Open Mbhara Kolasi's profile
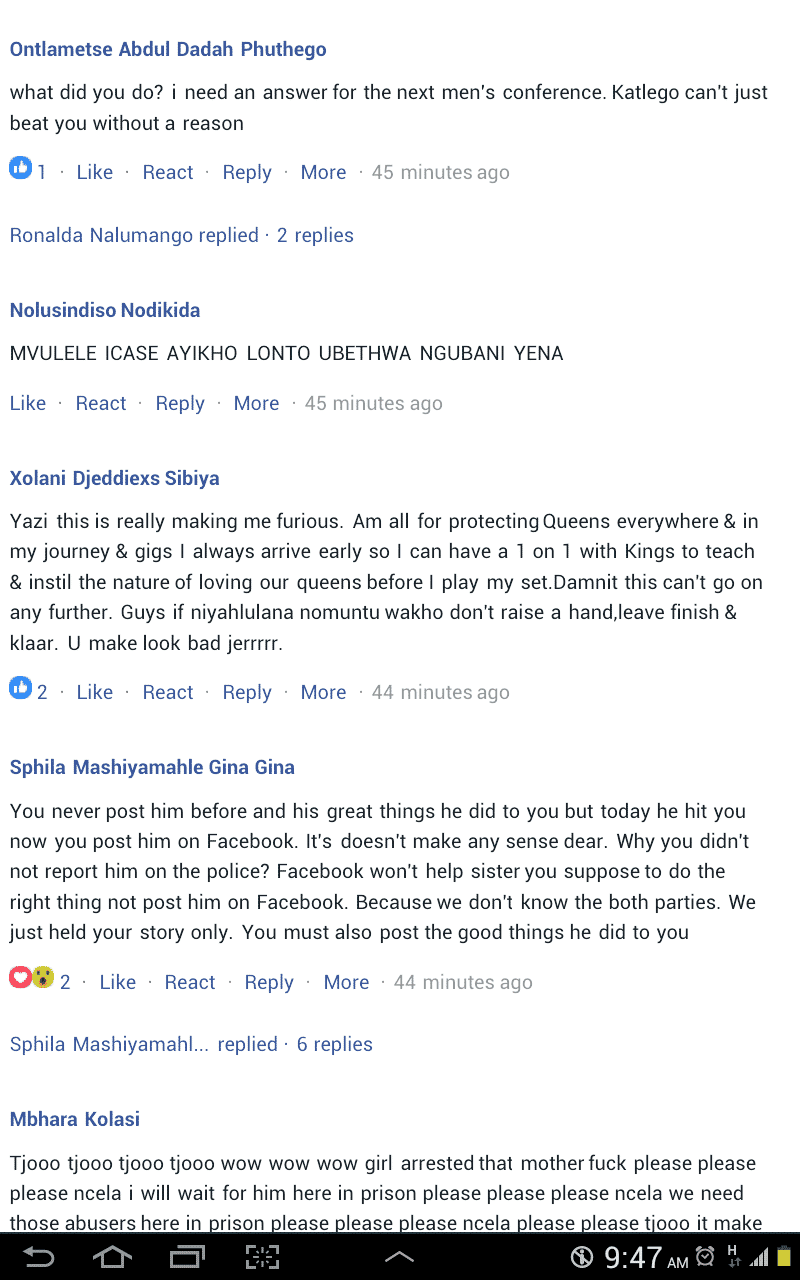 pyautogui.click(x=75, y=1119)
